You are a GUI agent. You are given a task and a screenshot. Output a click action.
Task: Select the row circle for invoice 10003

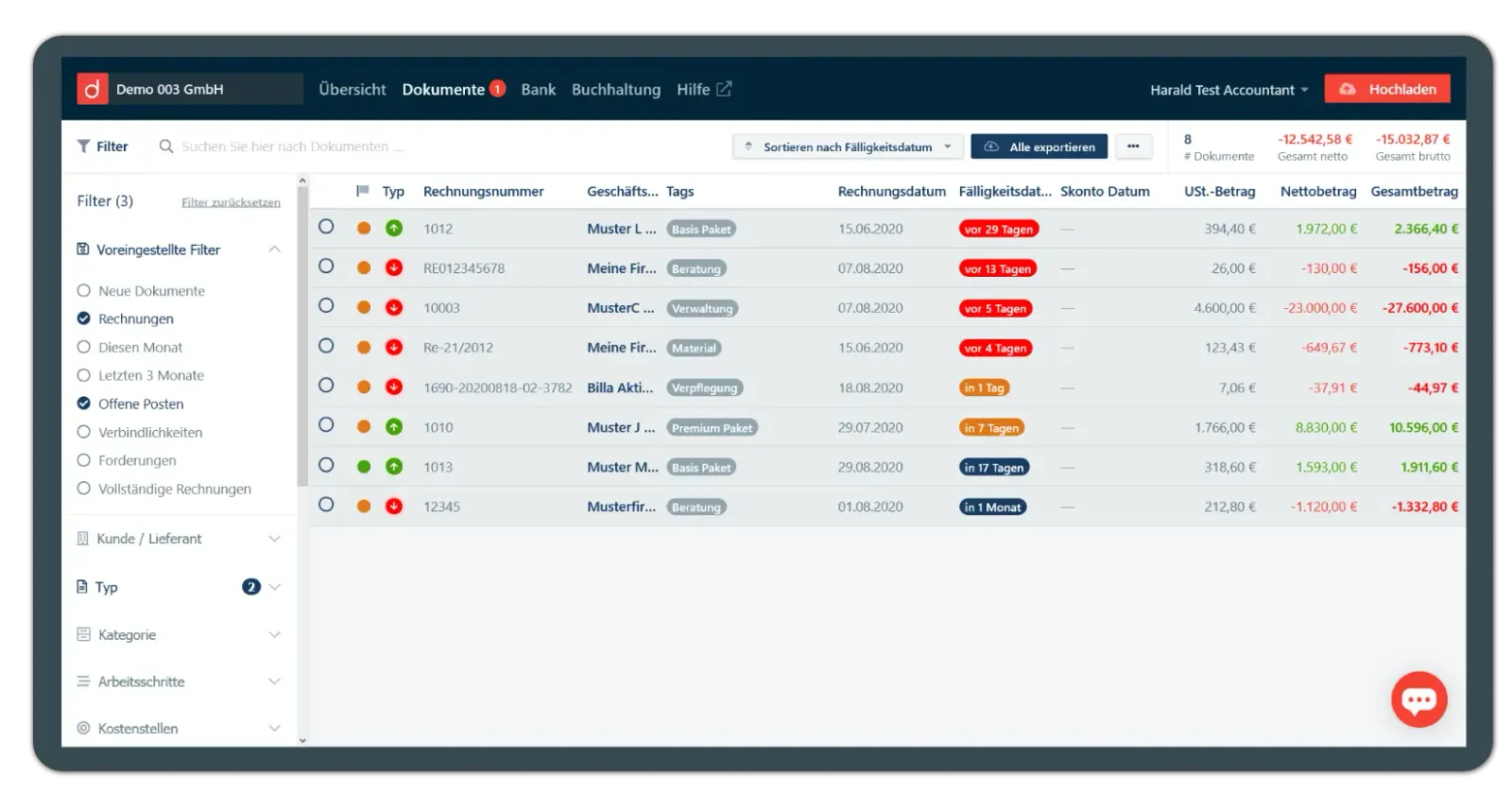326,306
